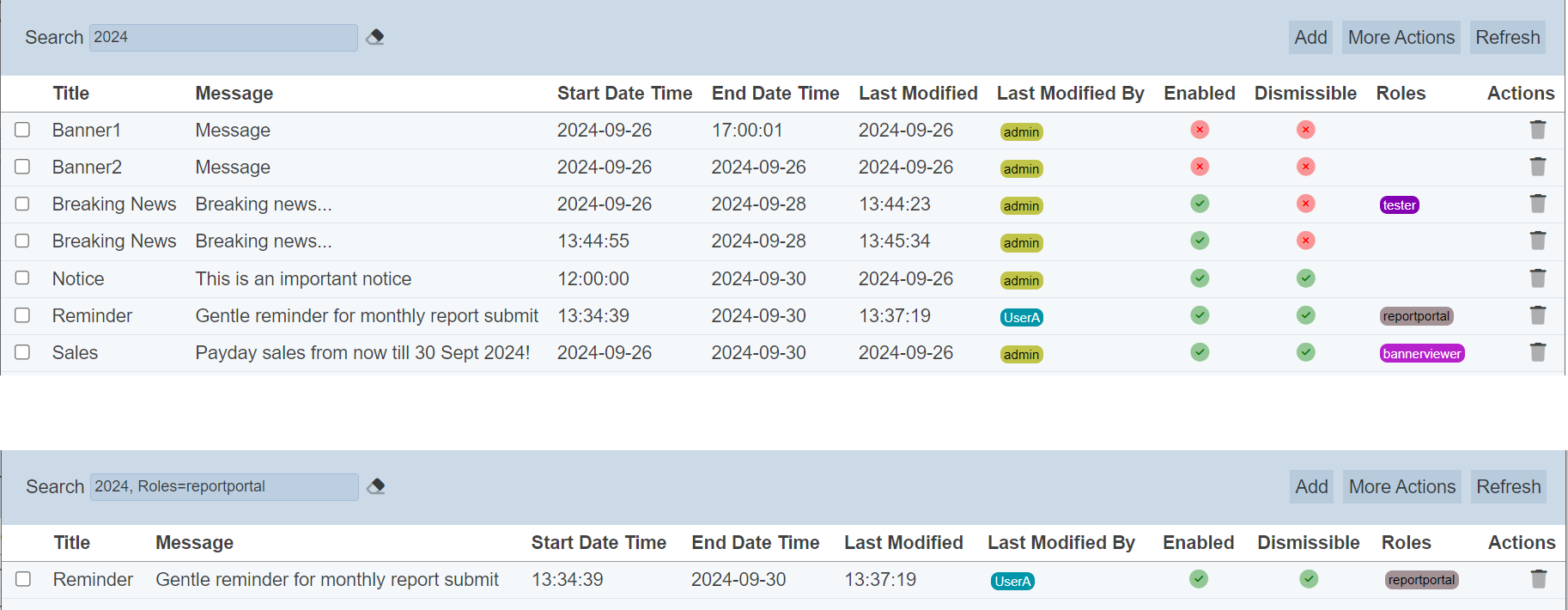Delete the Notice banner via trash icon
This screenshot has width=1568, height=610.
coord(1537,278)
